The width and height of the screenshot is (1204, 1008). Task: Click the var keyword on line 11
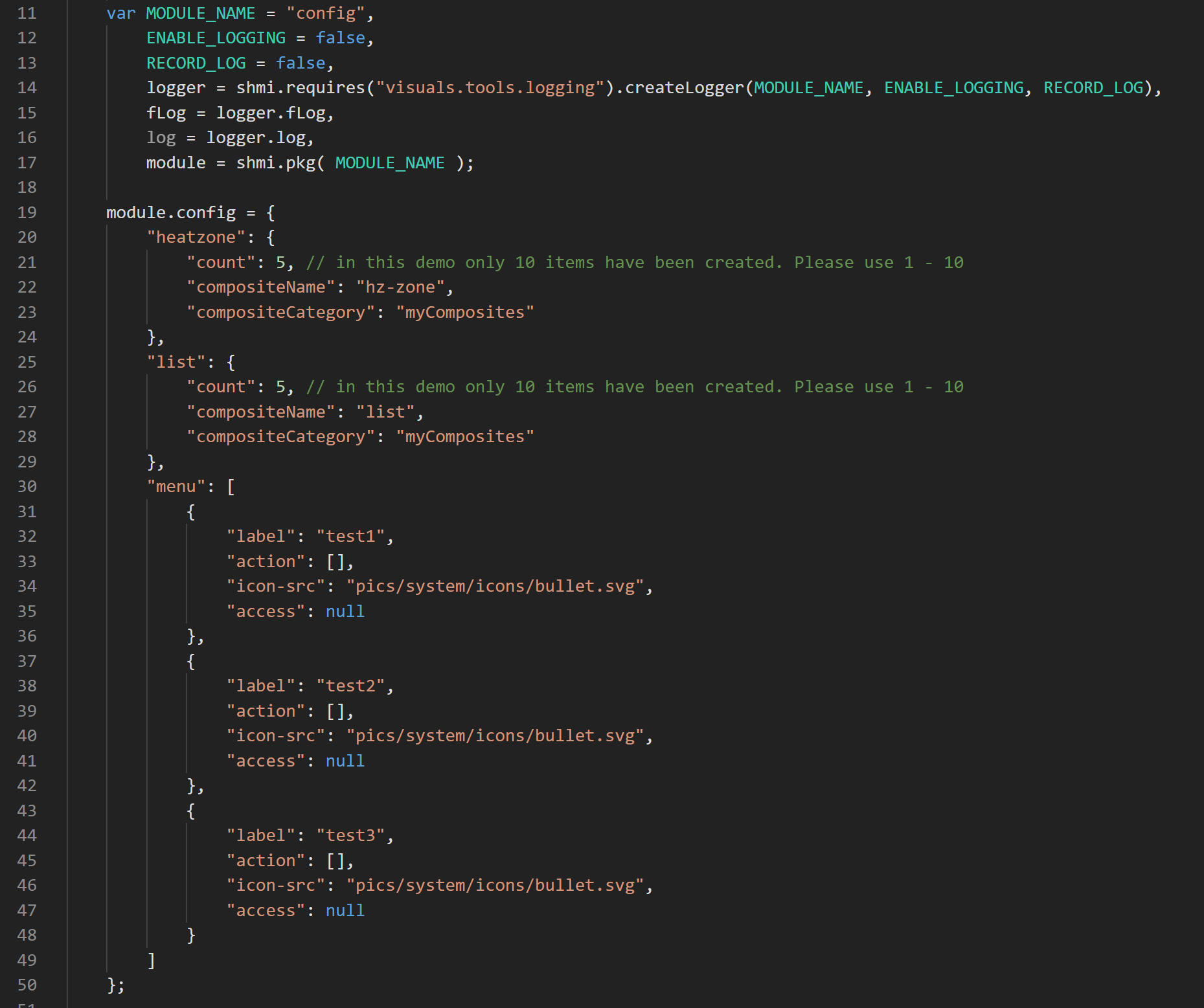120,13
